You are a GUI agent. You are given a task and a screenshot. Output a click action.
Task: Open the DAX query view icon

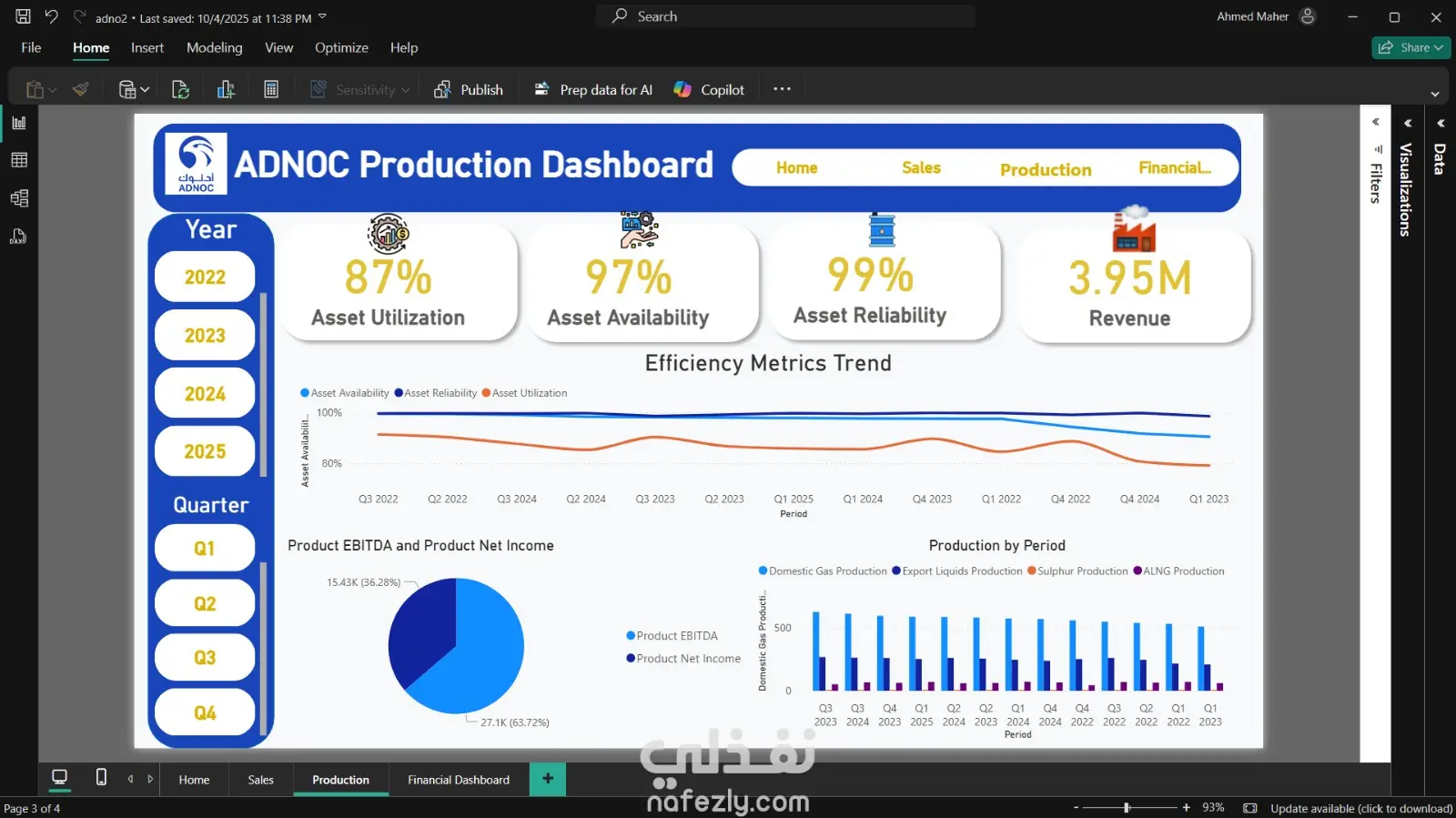(x=19, y=237)
